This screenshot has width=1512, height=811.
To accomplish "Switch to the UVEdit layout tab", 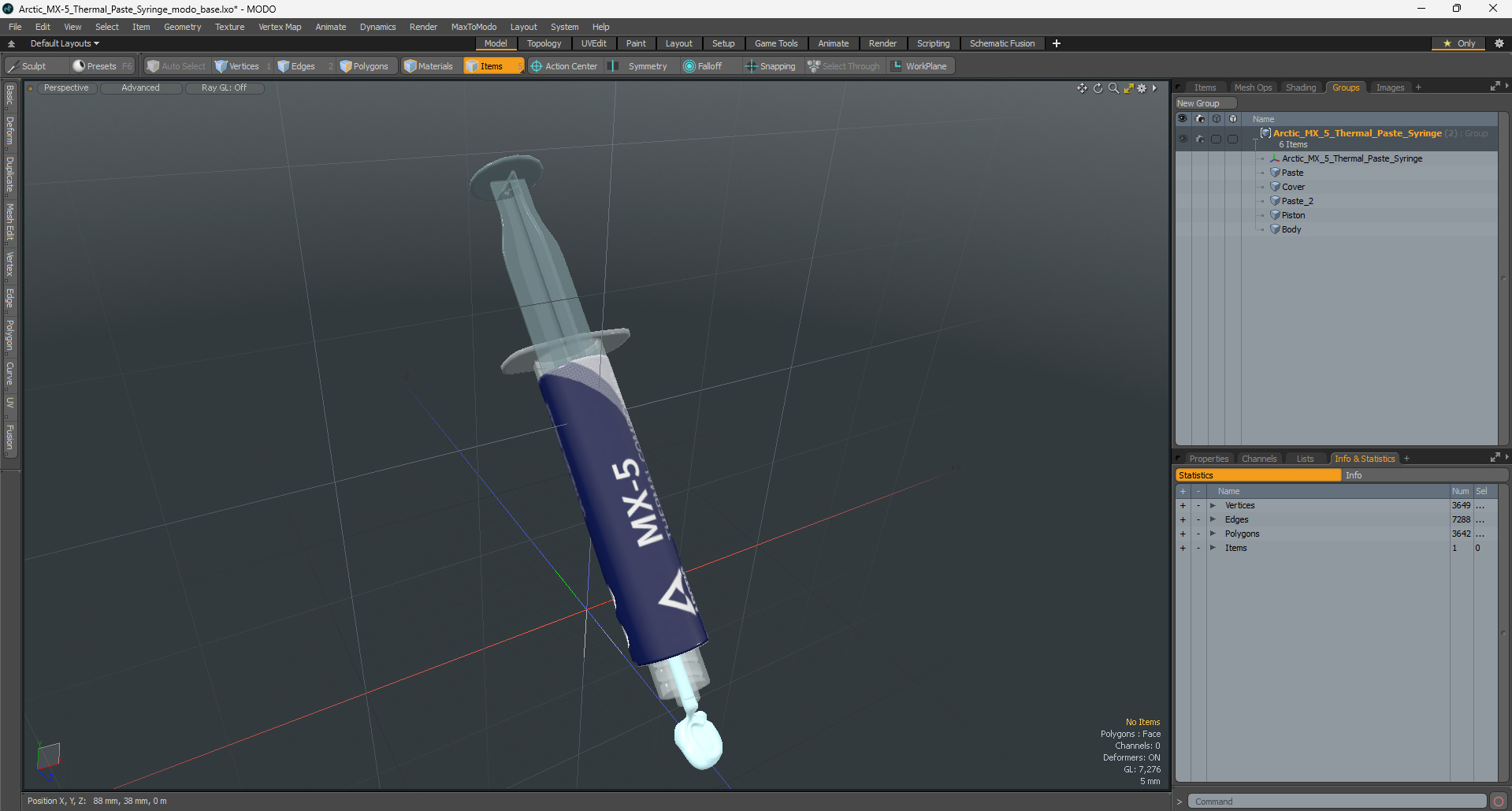I will click(x=593, y=43).
